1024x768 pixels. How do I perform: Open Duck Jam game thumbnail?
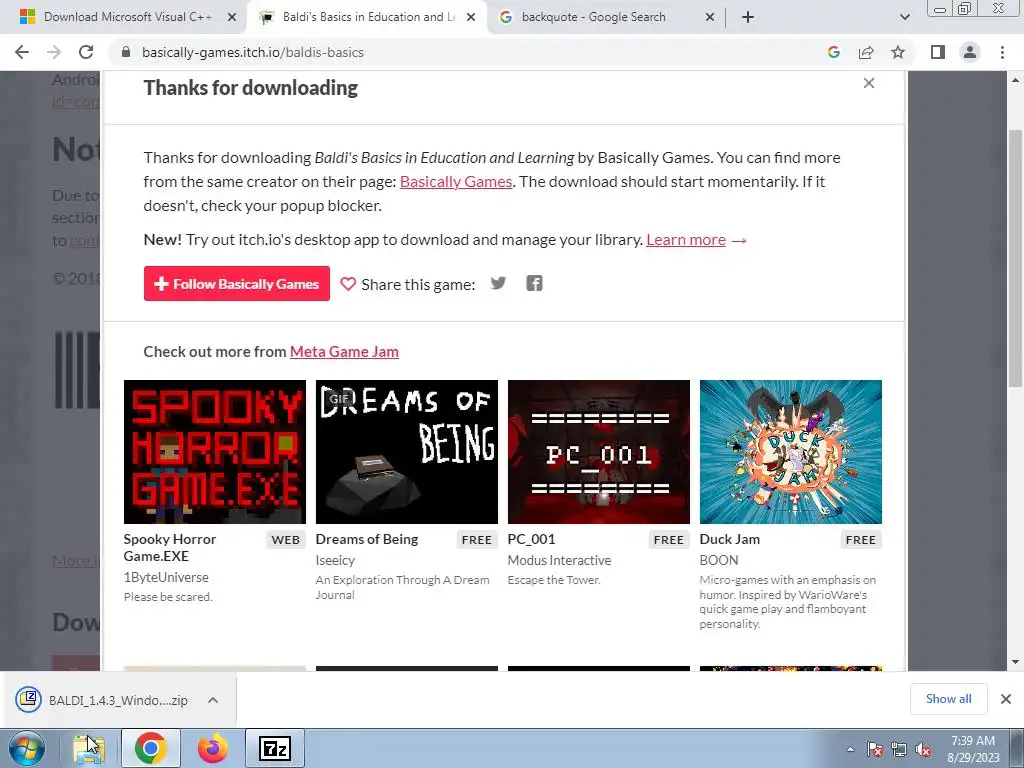tap(791, 452)
